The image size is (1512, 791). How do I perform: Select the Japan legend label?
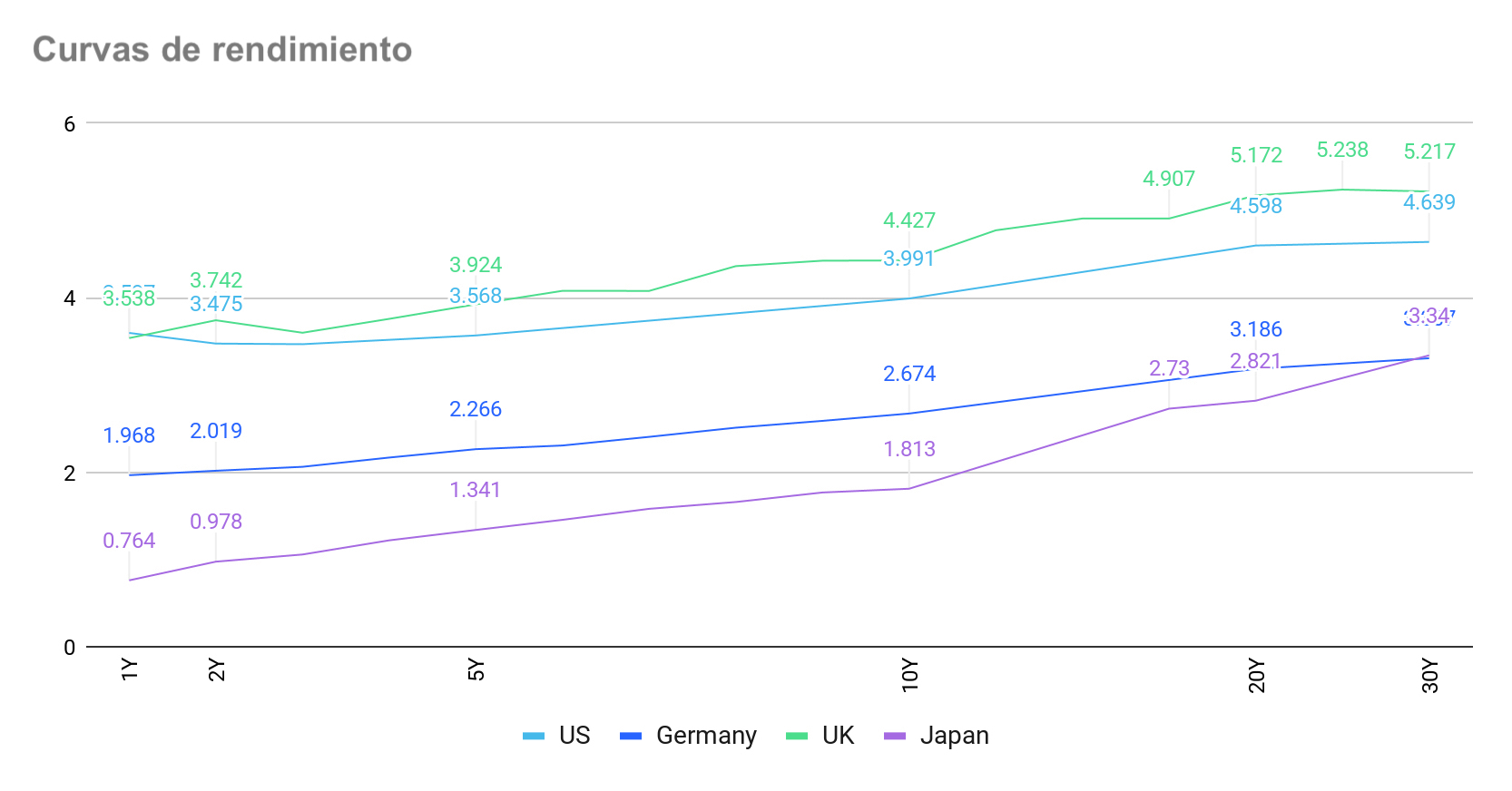tap(954, 736)
